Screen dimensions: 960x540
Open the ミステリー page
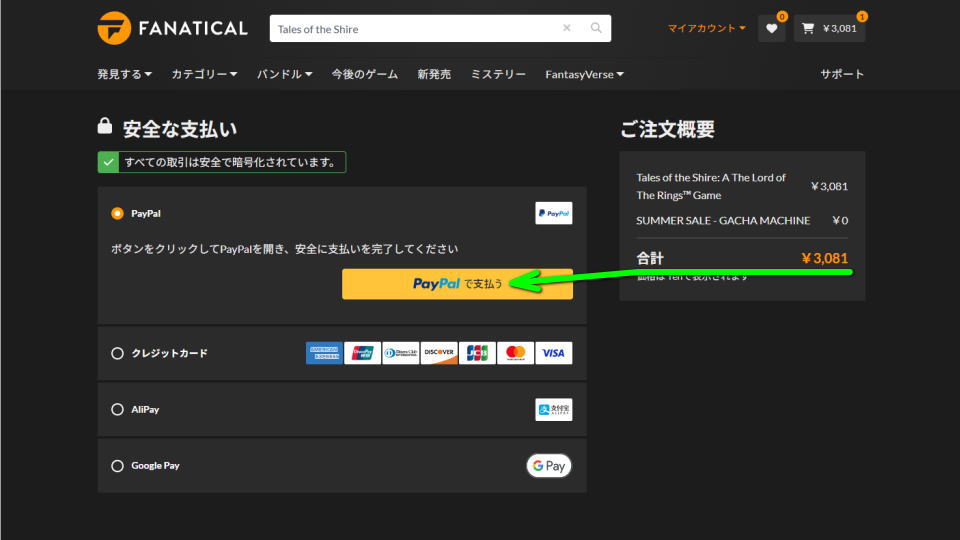coord(498,74)
